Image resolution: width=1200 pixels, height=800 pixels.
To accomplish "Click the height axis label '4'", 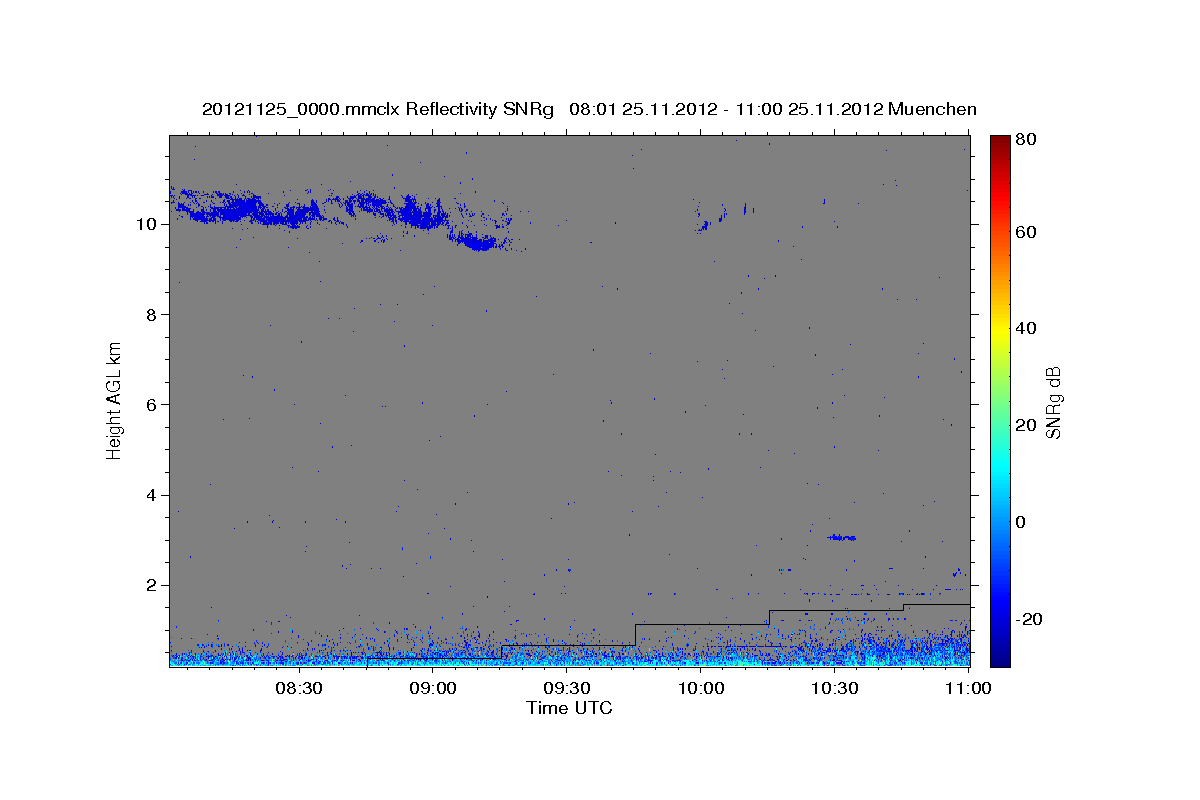I will 150,496.
